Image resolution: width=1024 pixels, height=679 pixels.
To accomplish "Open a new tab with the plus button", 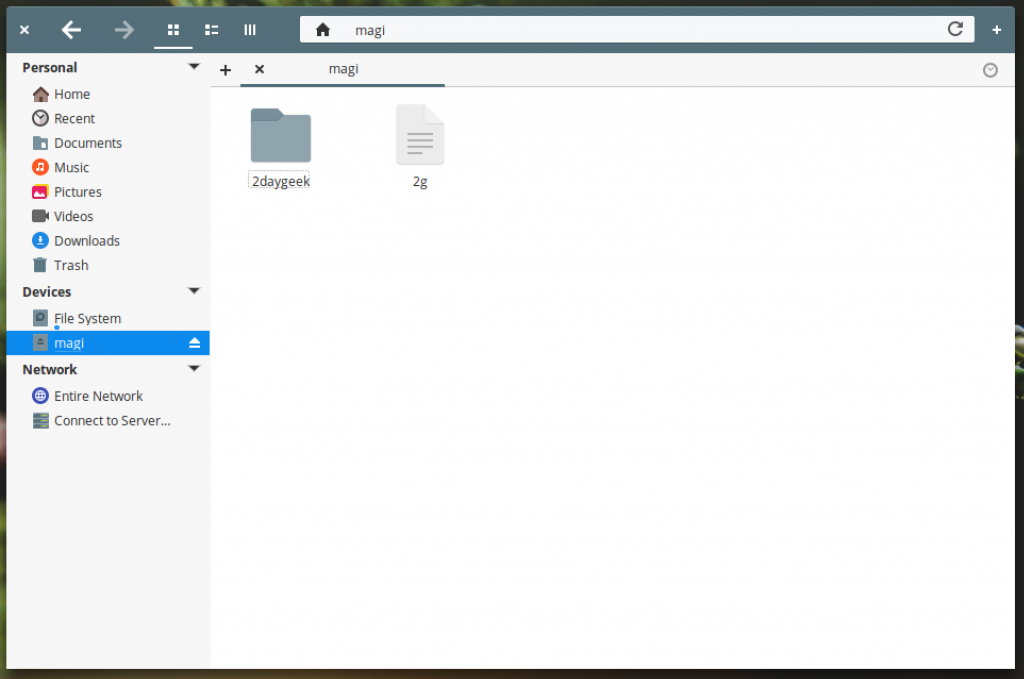I will click(225, 69).
